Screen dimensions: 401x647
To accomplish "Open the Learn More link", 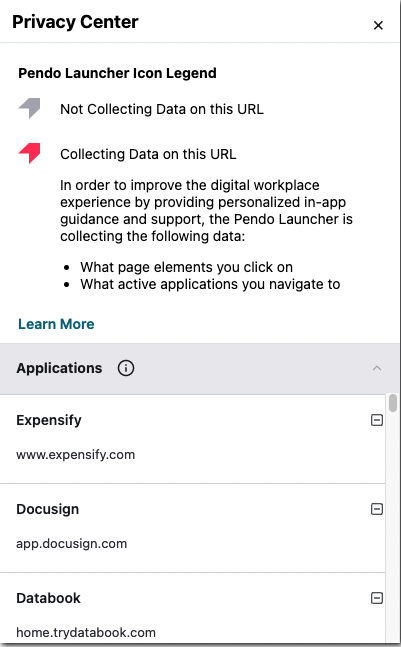I will point(56,324).
